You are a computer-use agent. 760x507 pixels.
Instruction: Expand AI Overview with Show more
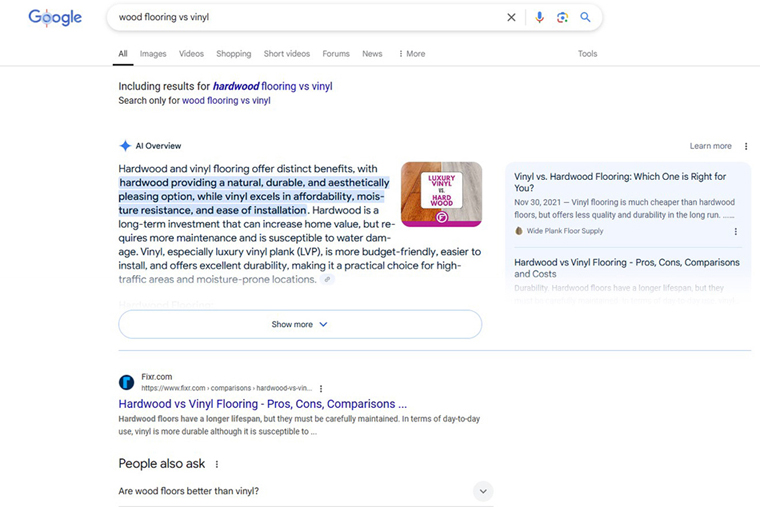click(300, 324)
